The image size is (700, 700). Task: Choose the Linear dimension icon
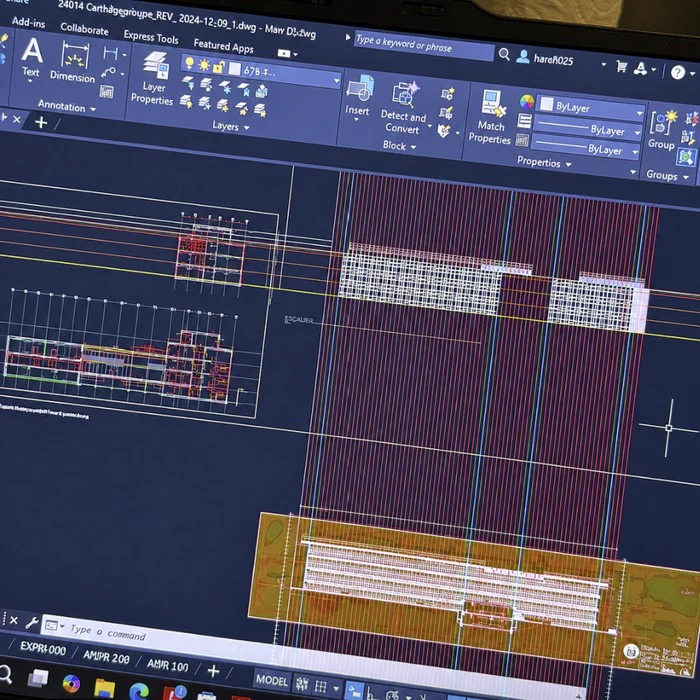tap(110, 53)
